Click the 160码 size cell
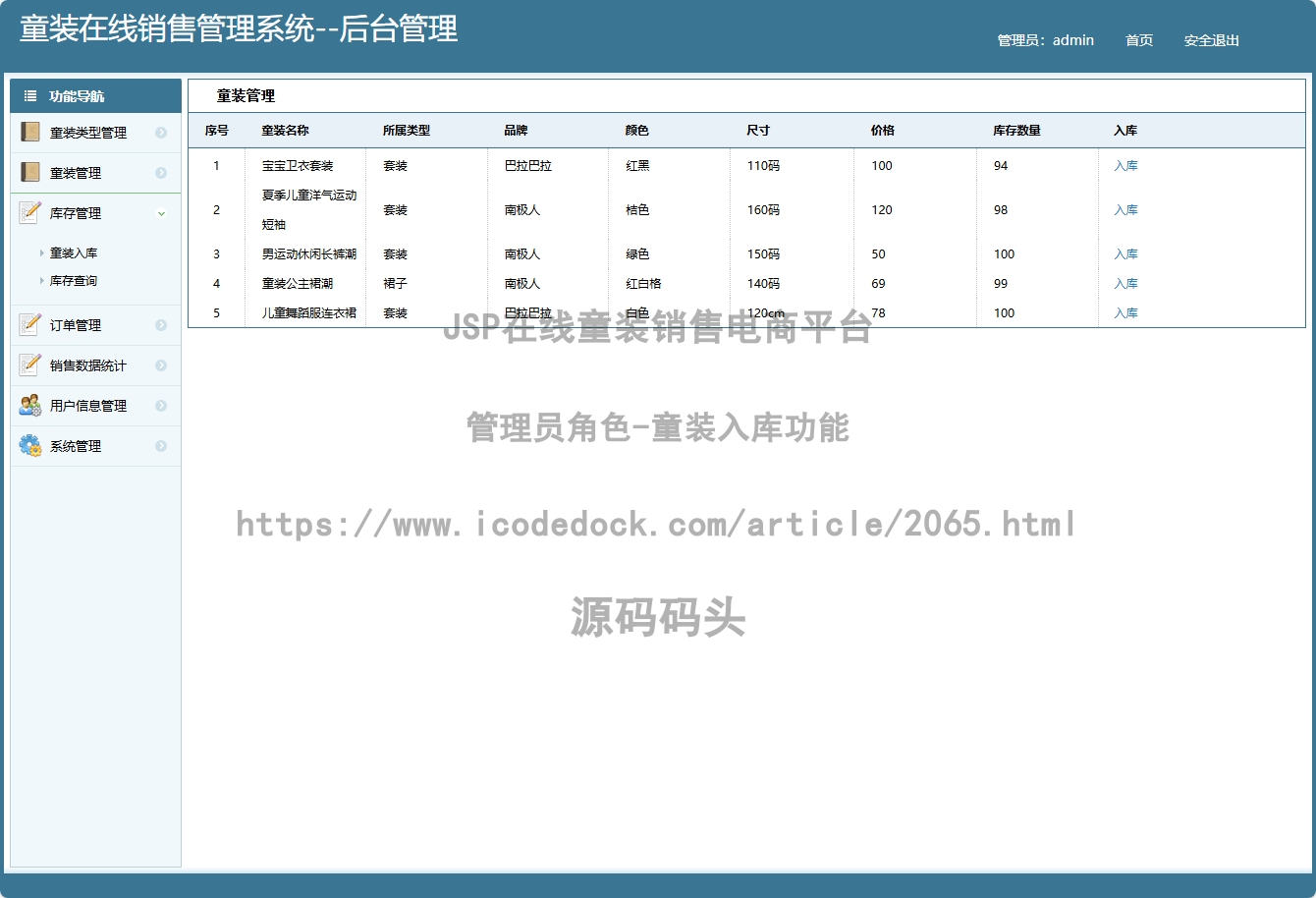The image size is (1316, 898). tap(763, 210)
